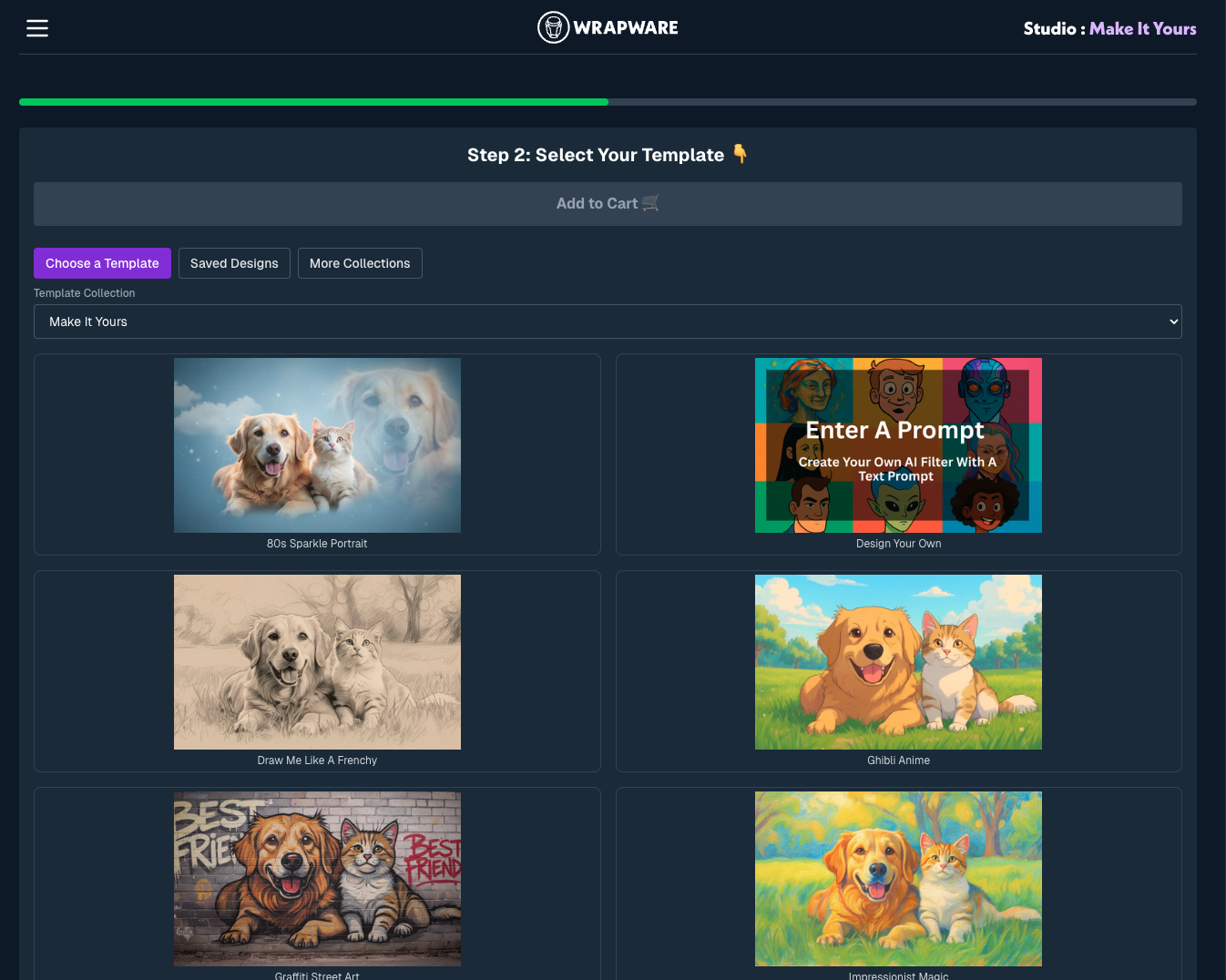Expand the Template Collection dropdown
This screenshot has height=980, width=1226.
point(608,322)
